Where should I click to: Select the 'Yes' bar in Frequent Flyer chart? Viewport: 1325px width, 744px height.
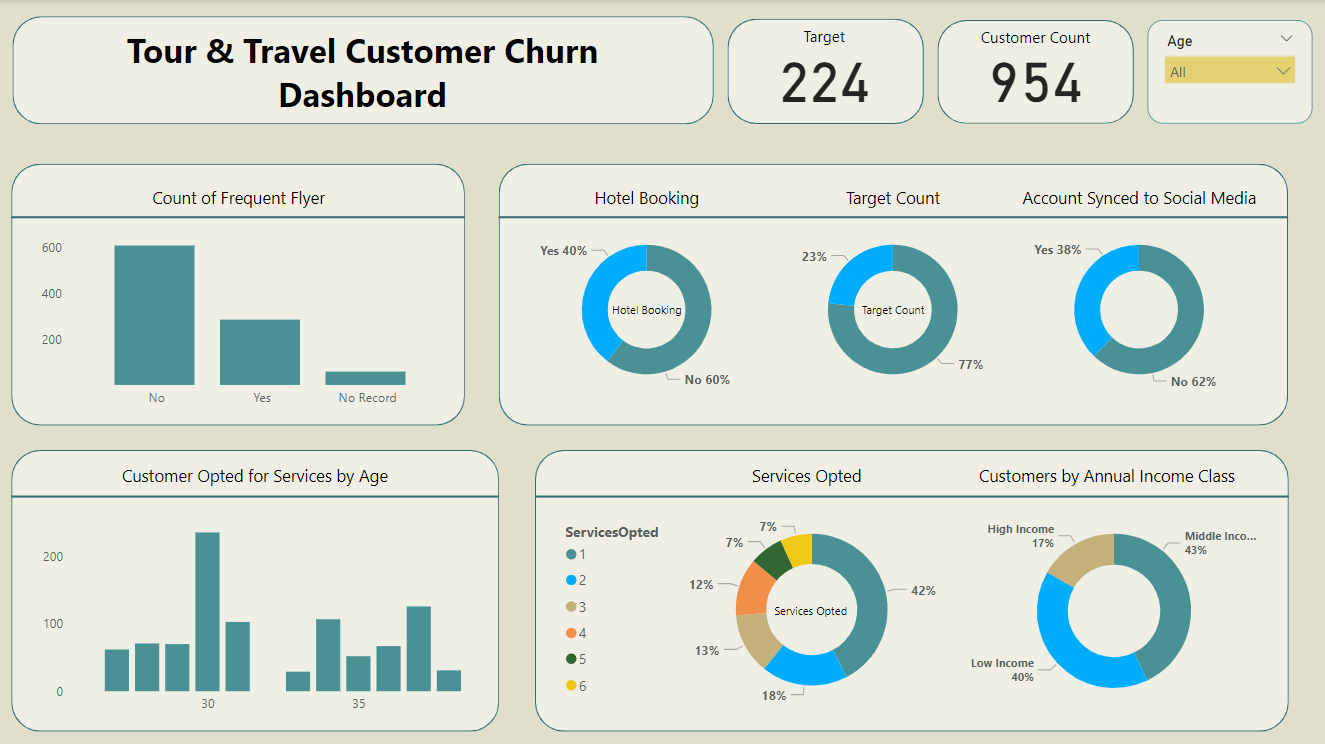(x=260, y=352)
